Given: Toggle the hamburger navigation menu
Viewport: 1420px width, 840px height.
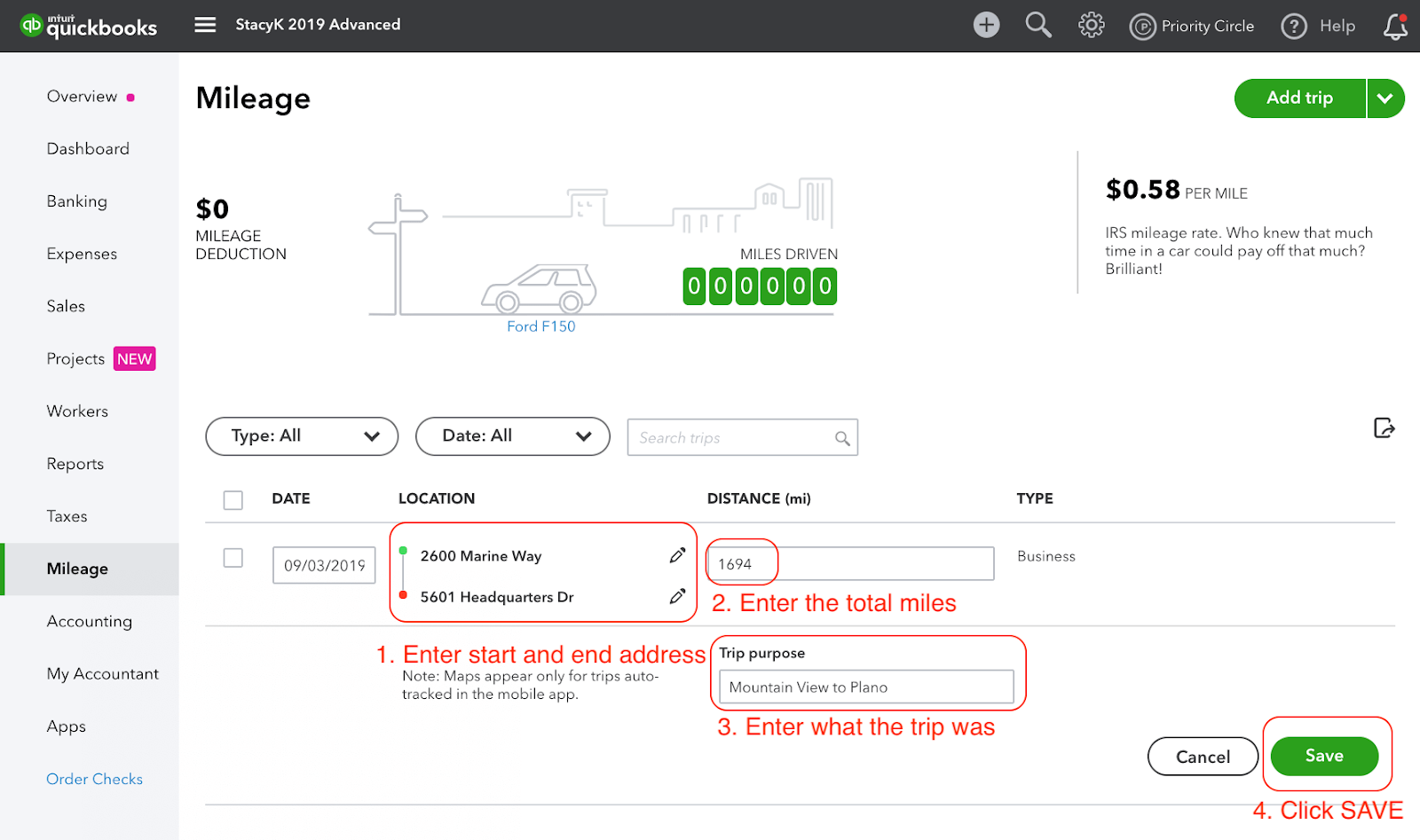Looking at the screenshot, I should point(205,25).
